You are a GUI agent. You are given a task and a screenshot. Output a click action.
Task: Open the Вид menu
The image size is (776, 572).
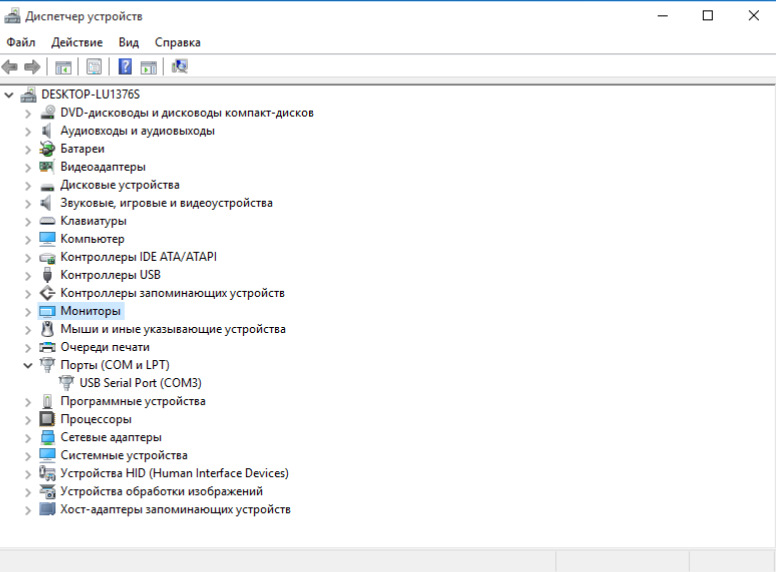pyautogui.click(x=129, y=43)
